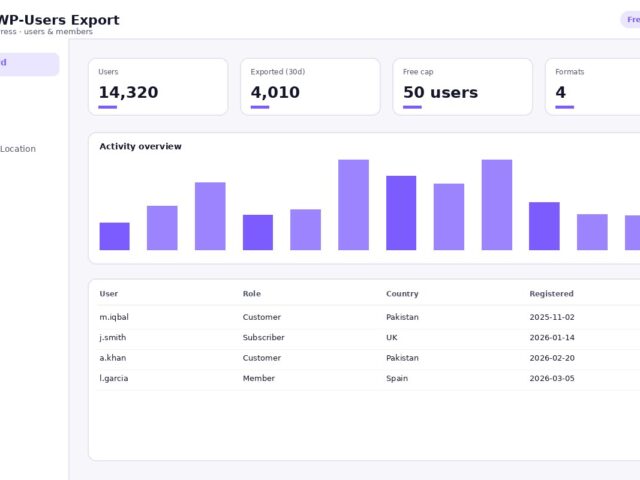This screenshot has height=480, width=640.
Task: Click the Formats card label
Action: (x=569, y=72)
